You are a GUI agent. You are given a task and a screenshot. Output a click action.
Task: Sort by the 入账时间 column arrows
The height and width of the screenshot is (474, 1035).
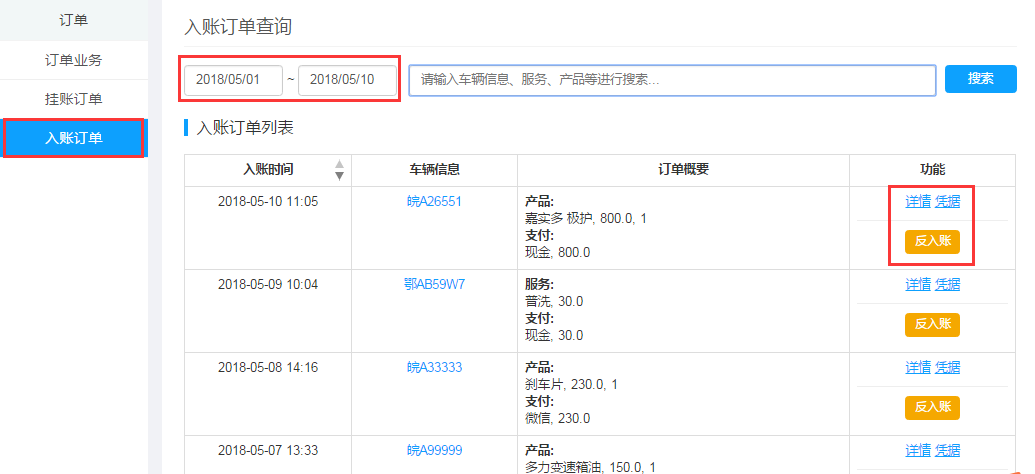(339, 170)
